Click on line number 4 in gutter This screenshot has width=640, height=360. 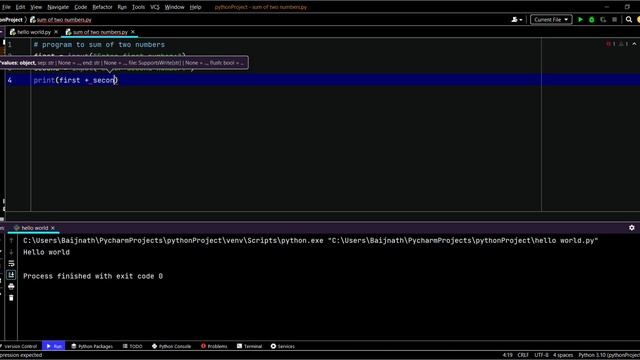[9, 80]
